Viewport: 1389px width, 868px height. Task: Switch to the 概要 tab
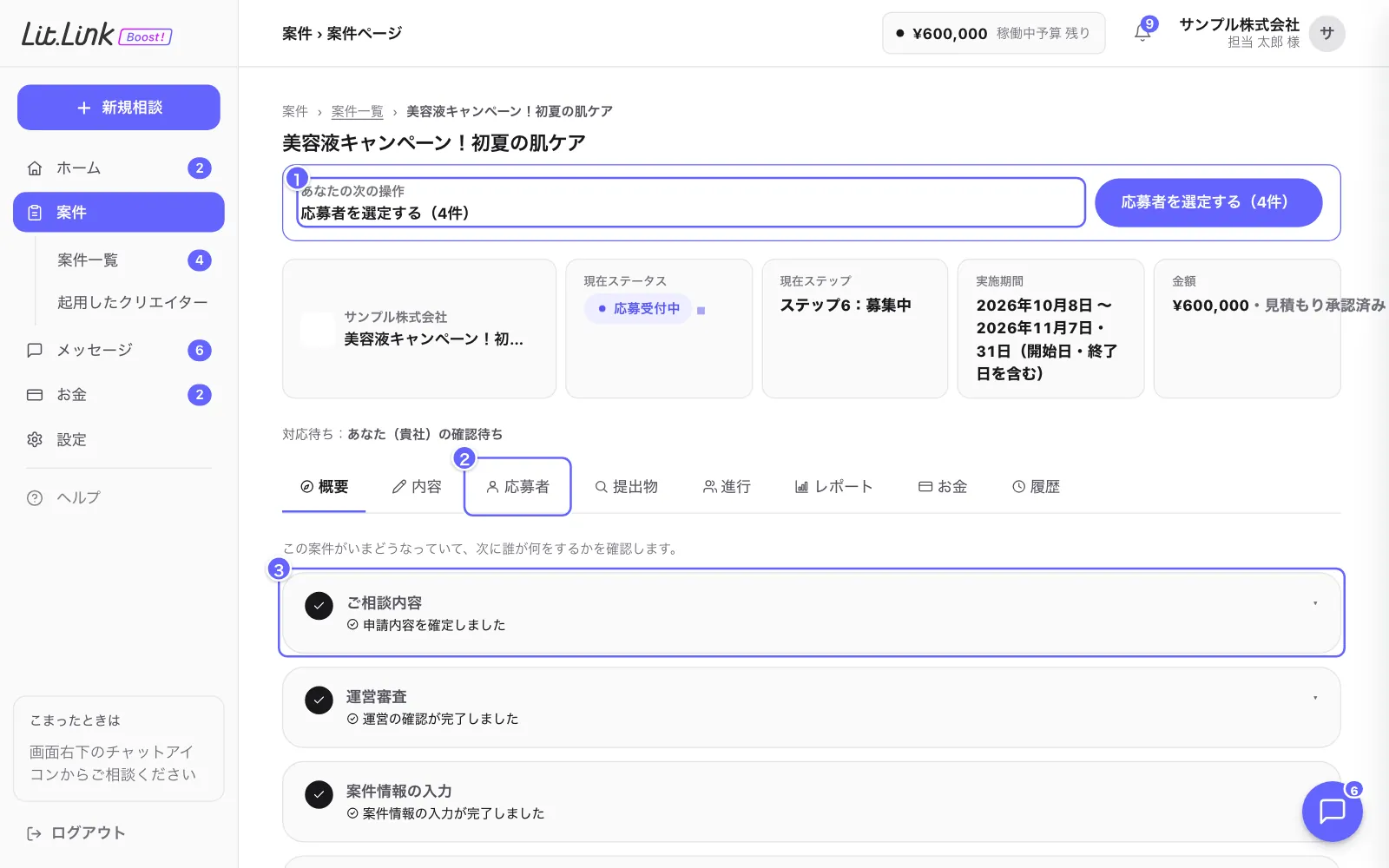point(324,487)
